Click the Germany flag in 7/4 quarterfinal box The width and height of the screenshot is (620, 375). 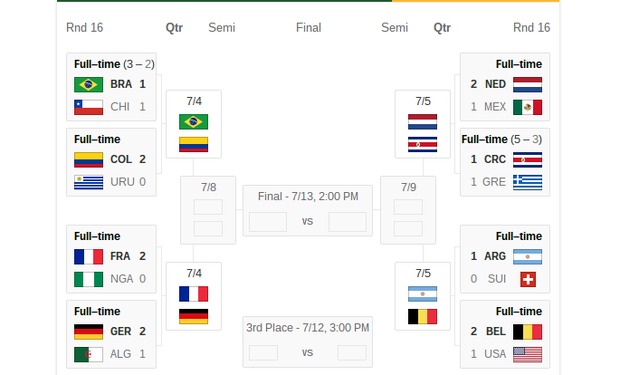pos(193,316)
